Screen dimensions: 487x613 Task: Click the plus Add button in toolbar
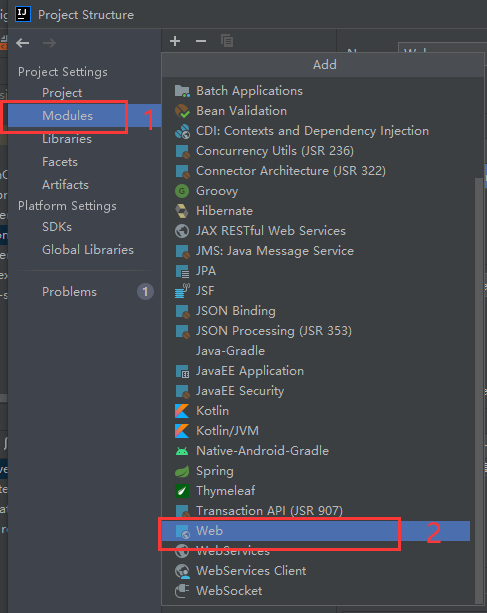pos(175,41)
